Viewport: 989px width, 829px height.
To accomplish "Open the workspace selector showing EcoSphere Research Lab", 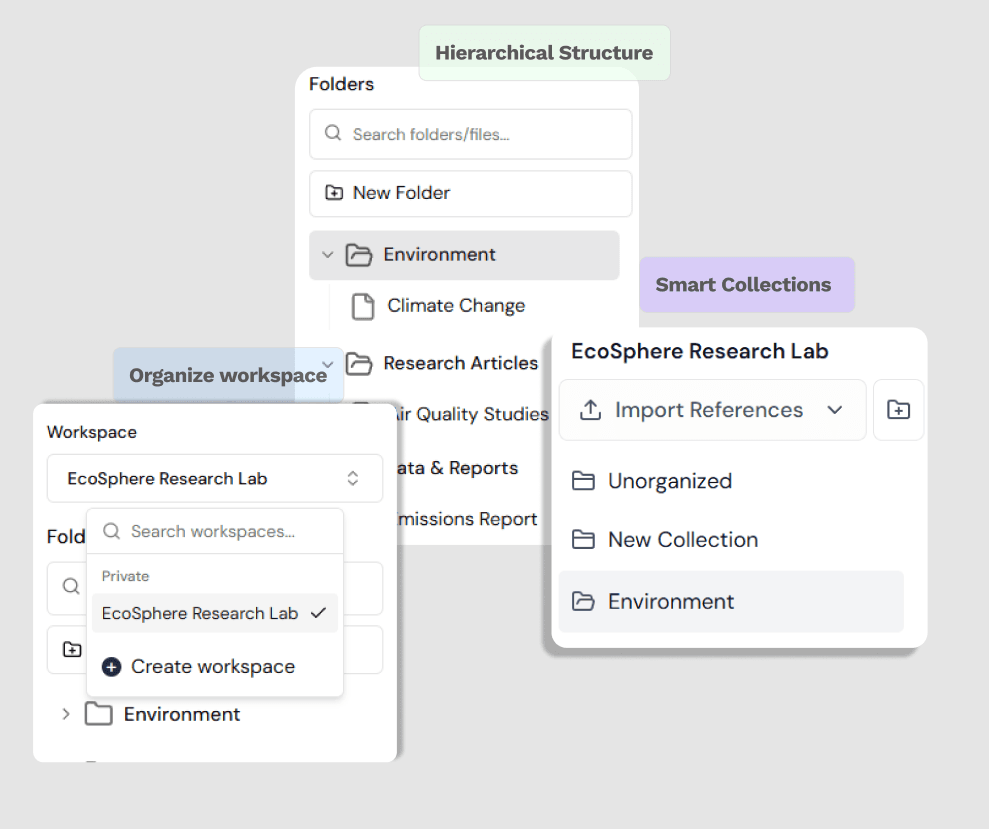I will click(214, 478).
